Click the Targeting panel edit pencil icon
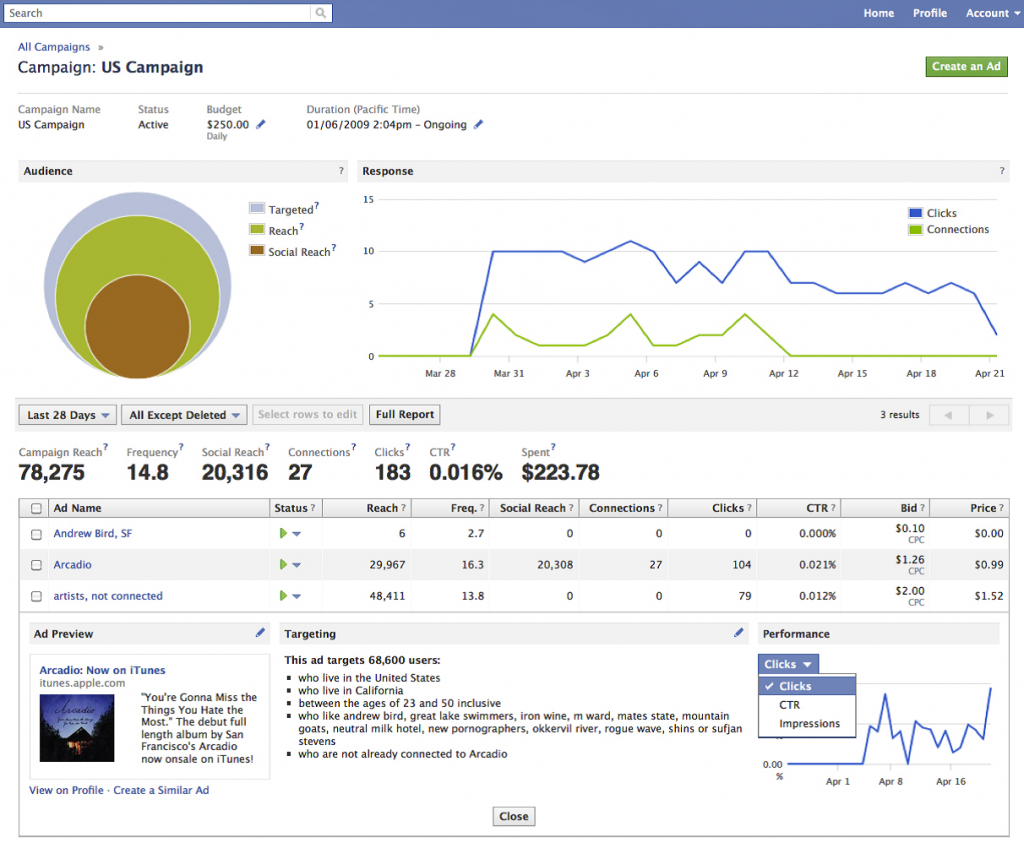Image resolution: width=1024 pixels, height=843 pixels. (x=739, y=633)
